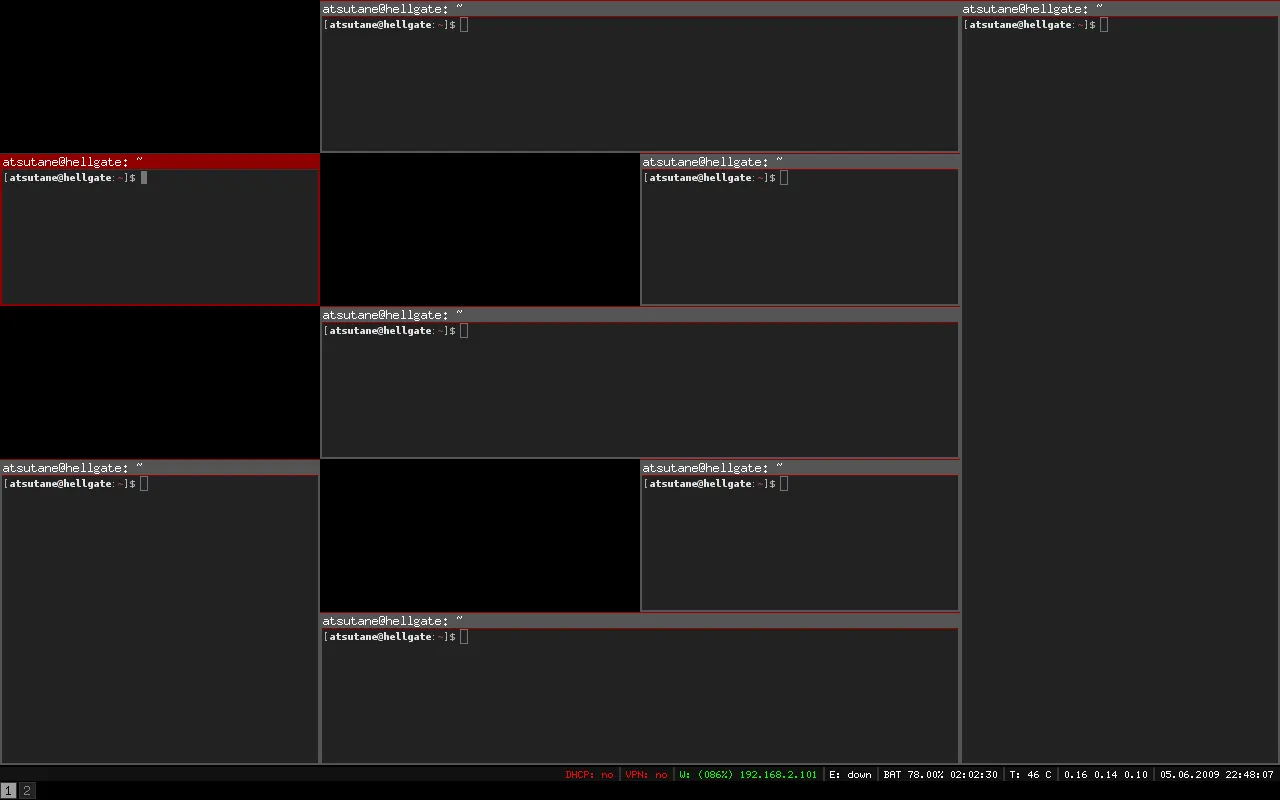Switch to workspace tag 2
The height and width of the screenshot is (800, 1280).
(27, 791)
